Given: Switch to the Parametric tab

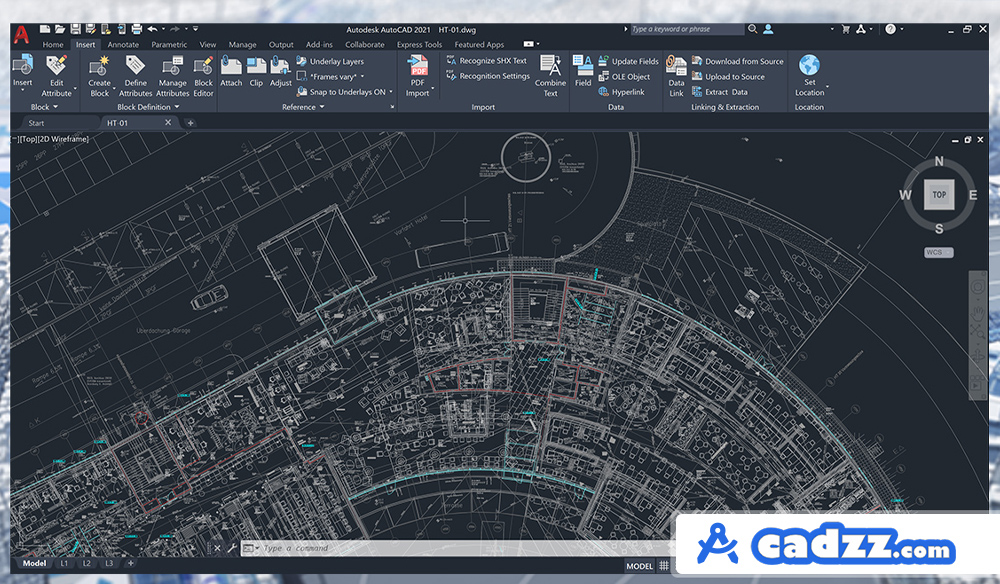Looking at the screenshot, I should click(169, 45).
